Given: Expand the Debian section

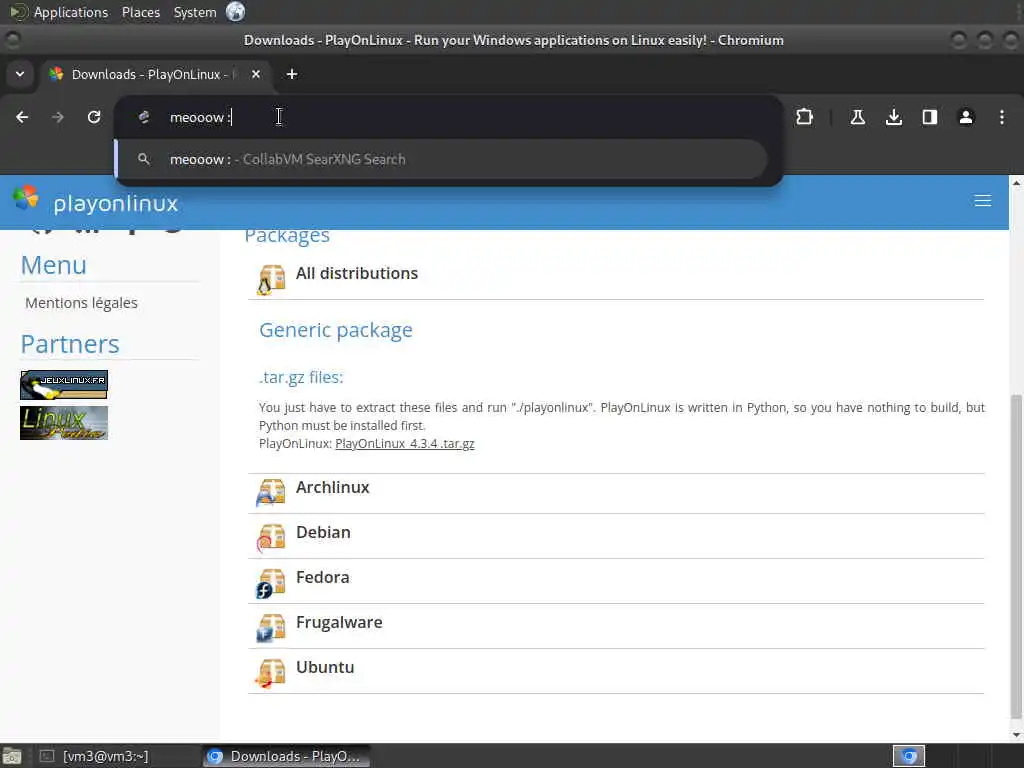Looking at the screenshot, I should coord(323,532).
